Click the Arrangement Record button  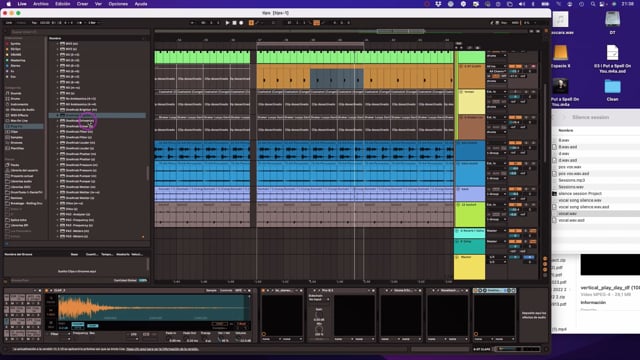pyautogui.click(x=241, y=23)
